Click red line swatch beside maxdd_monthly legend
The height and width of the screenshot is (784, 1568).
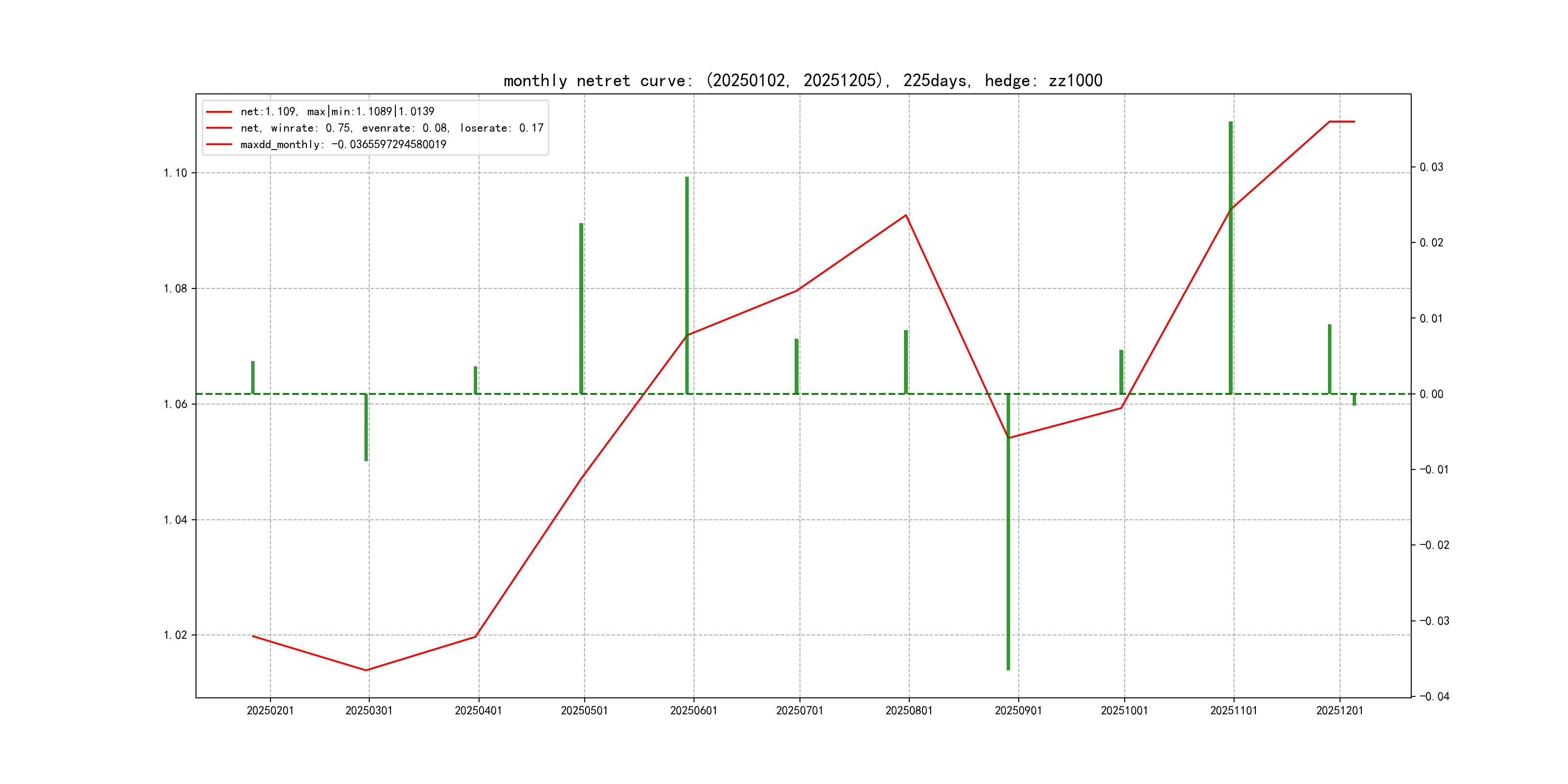coord(219,144)
